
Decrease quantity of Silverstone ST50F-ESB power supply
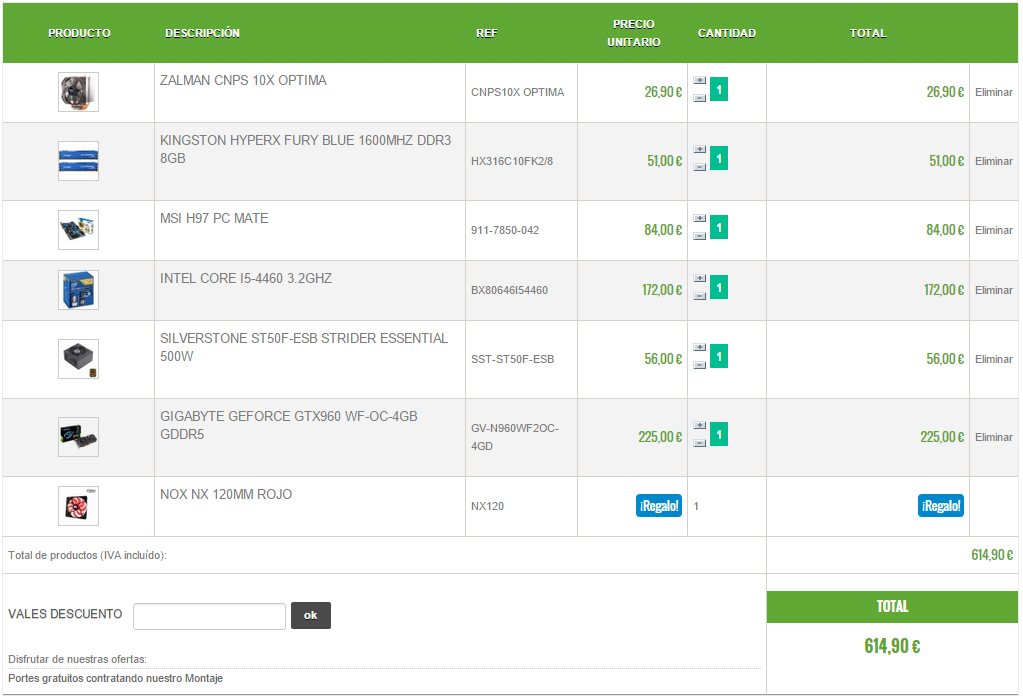(x=699, y=365)
